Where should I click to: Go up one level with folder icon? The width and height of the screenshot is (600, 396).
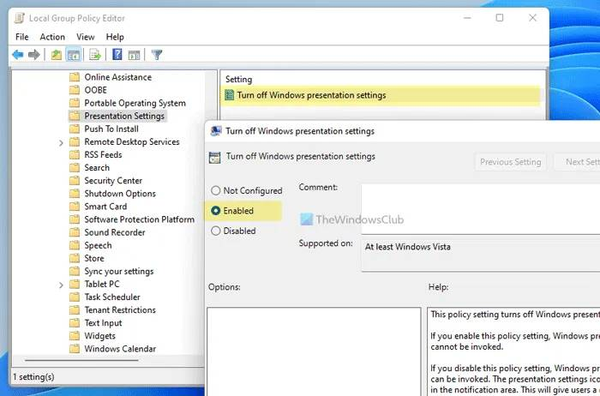pyautogui.click(x=56, y=55)
